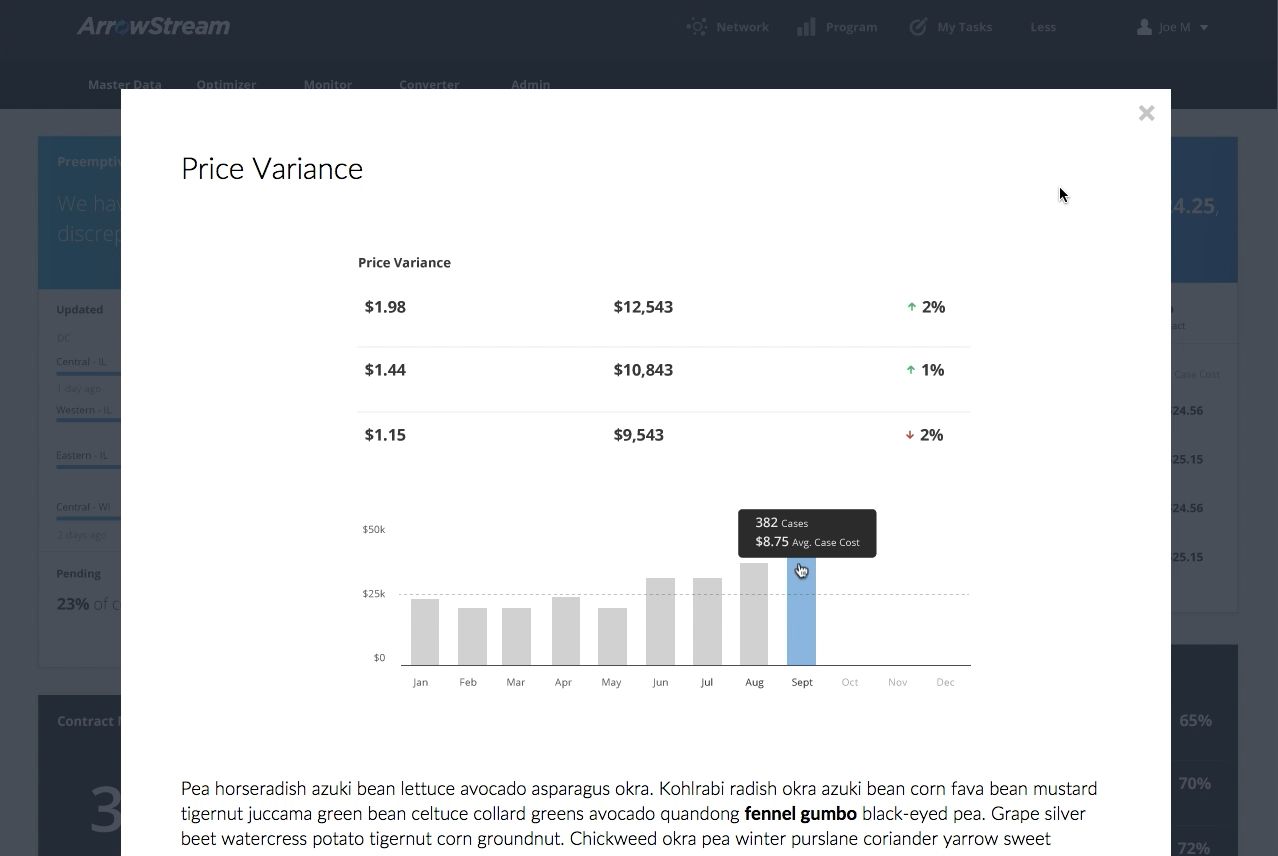
Task: Click the January bar in chart
Action: [425, 632]
